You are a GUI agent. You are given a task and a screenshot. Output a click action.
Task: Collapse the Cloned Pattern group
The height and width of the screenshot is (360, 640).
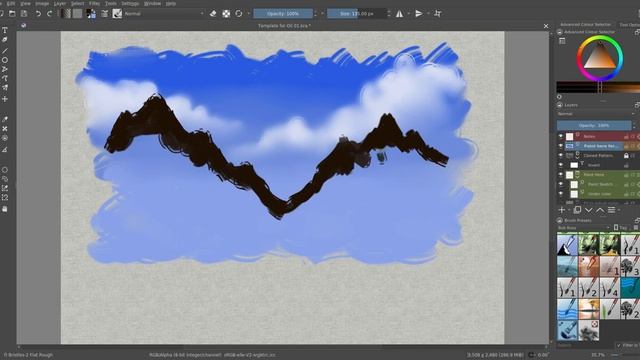pyautogui.click(x=578, y=157)
